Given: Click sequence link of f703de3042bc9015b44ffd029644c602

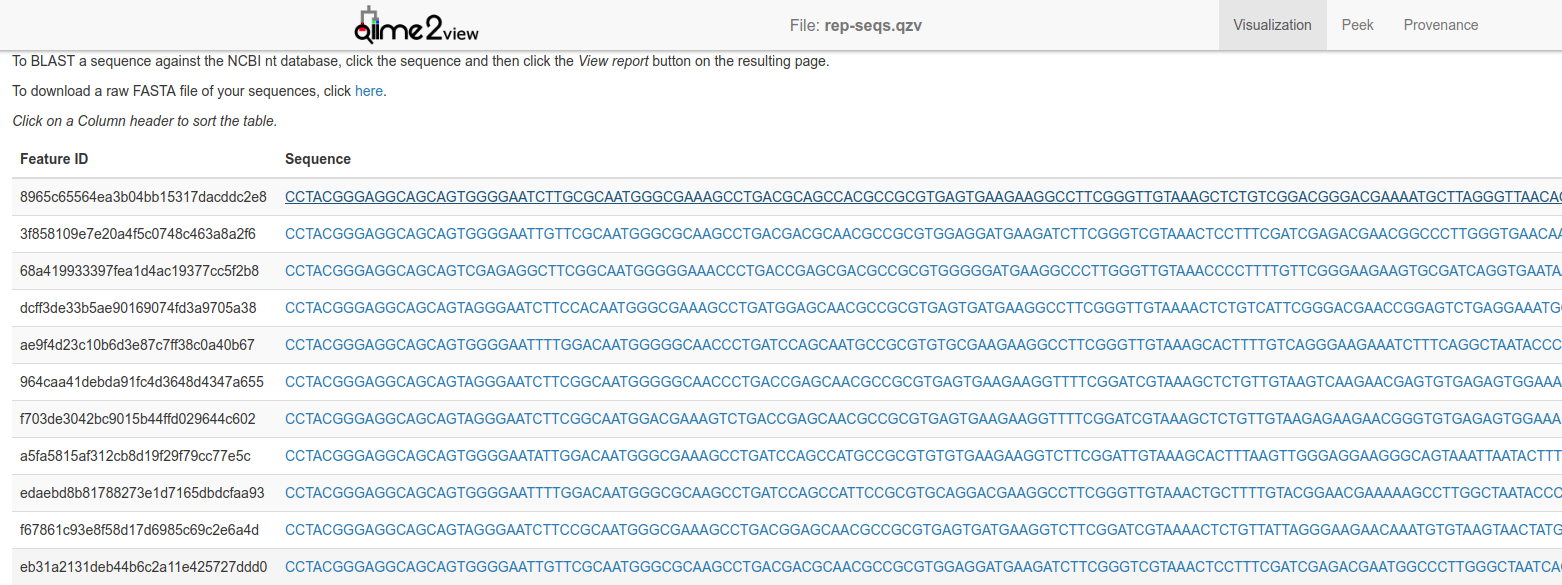Looking at the screenshot, I should [923, 419].
